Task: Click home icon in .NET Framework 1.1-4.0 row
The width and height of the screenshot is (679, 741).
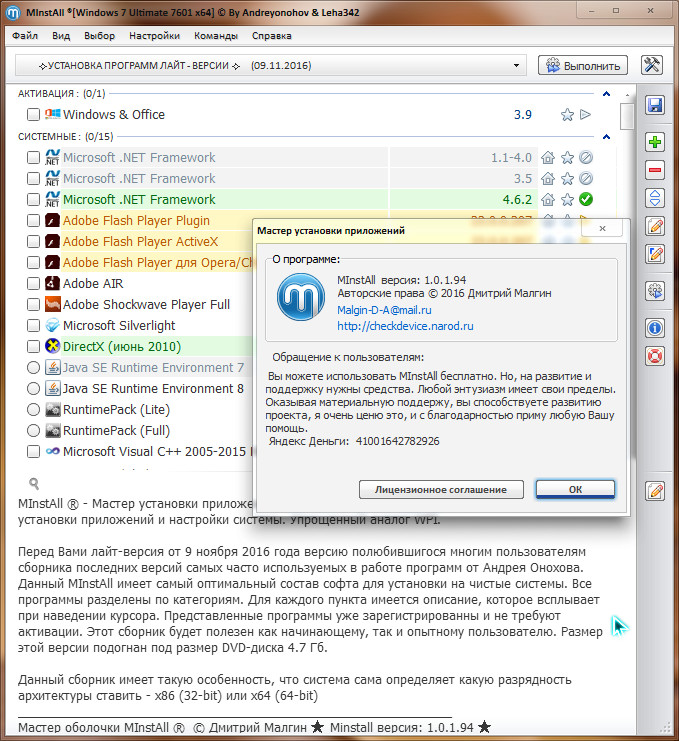Action: [548, 157]
